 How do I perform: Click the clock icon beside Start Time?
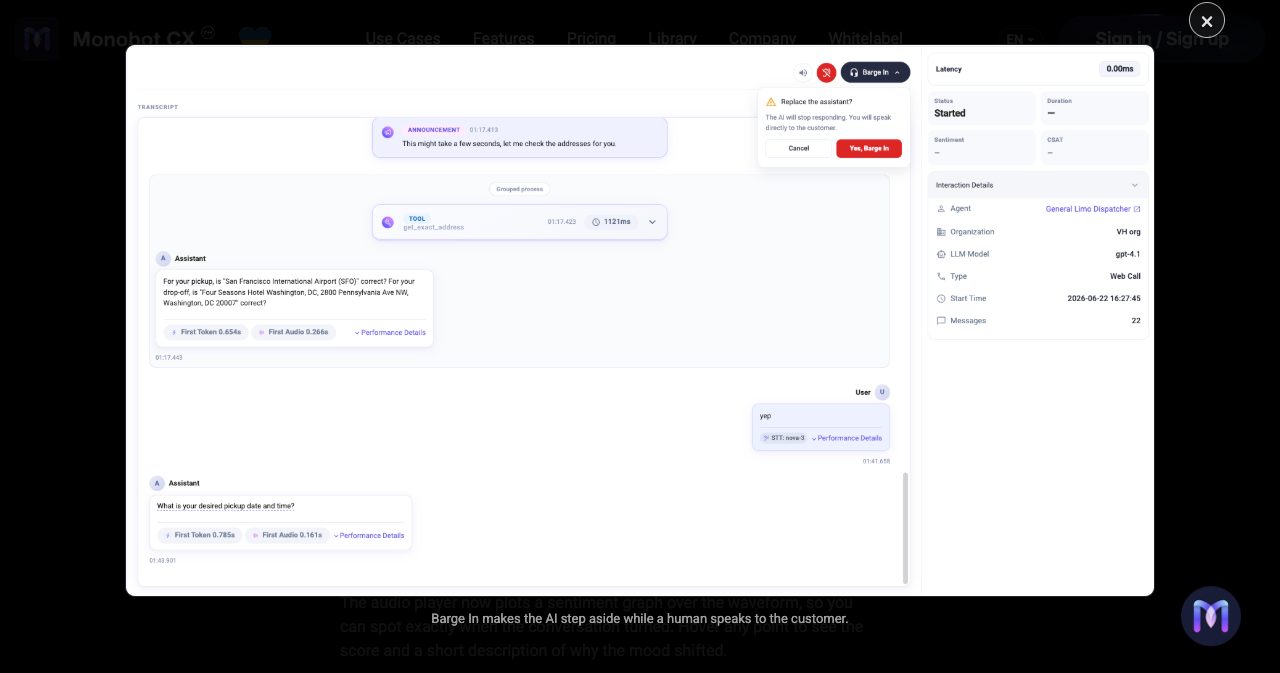pyautogui.click(x=941, y=299)
